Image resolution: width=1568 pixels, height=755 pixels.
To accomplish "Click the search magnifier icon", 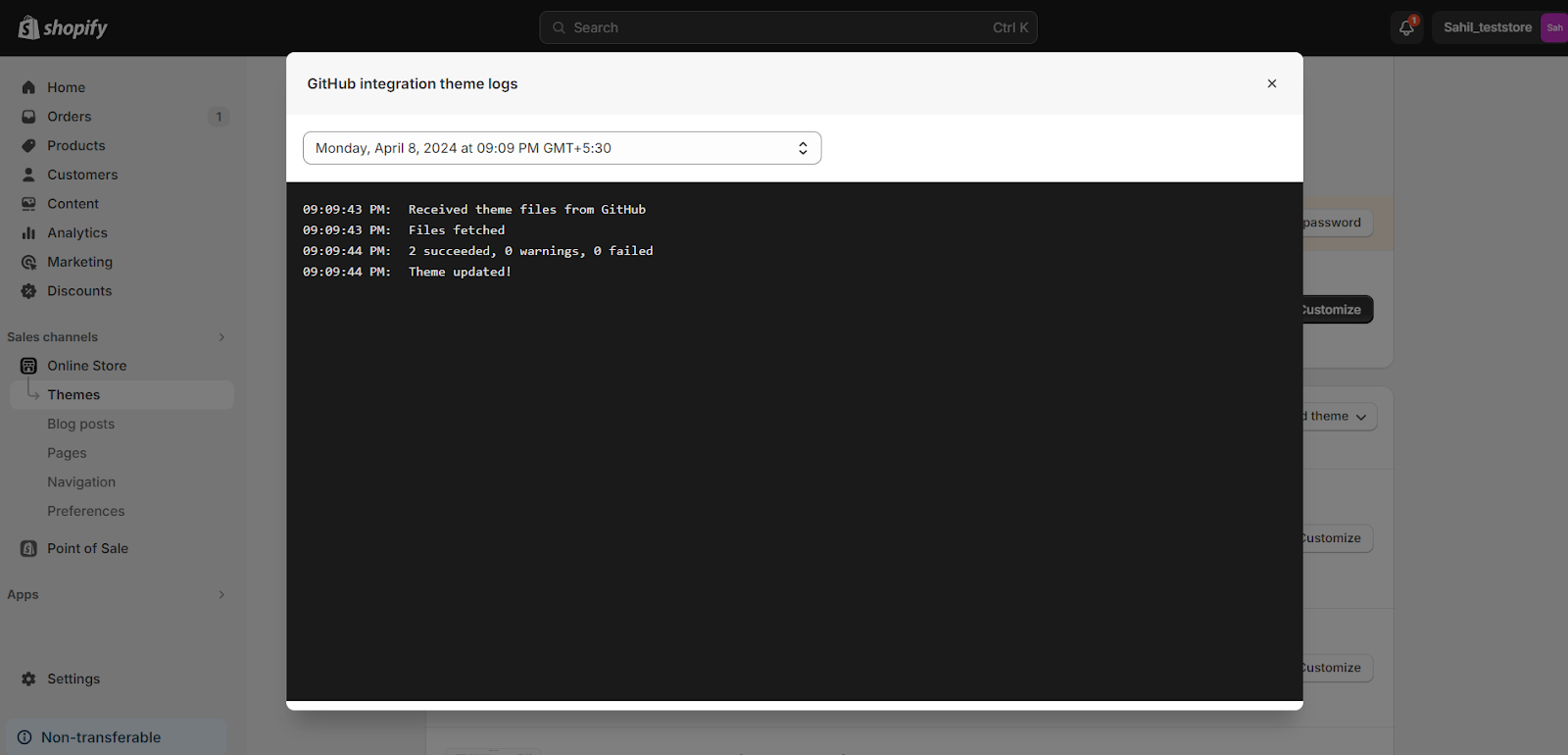I will tap(559, 27).
